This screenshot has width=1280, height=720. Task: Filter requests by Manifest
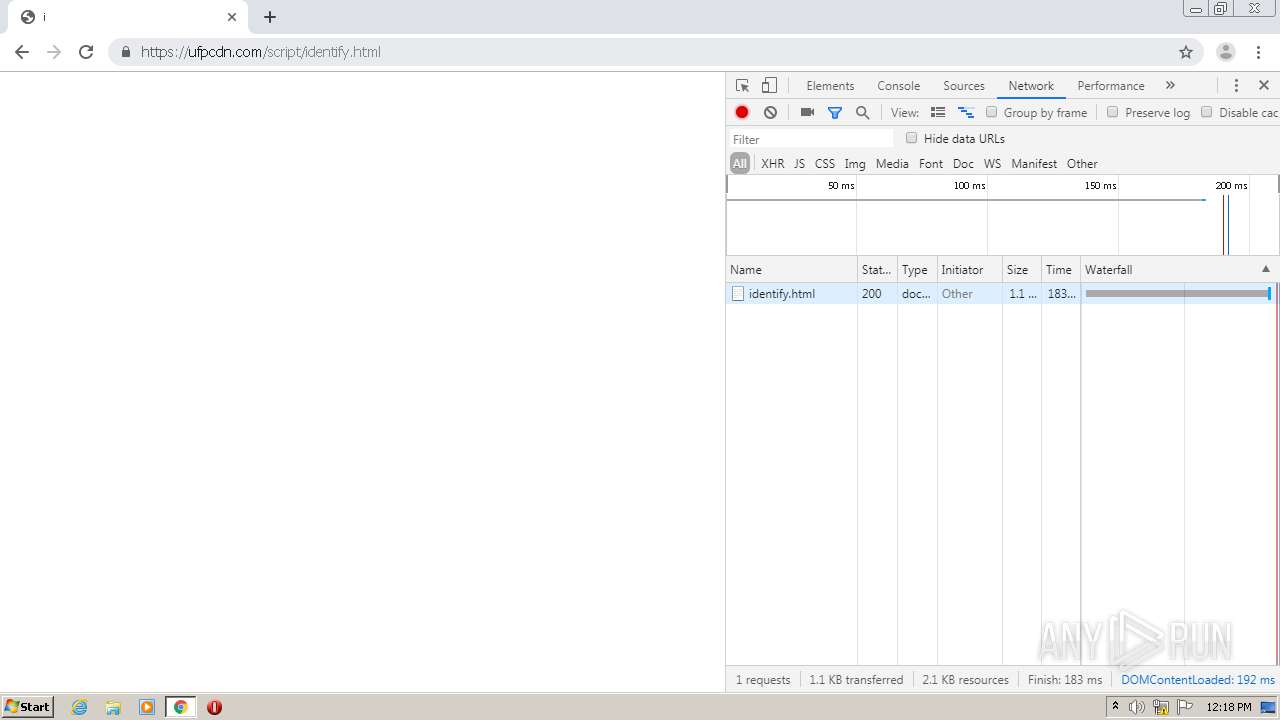click(1034, 163)
